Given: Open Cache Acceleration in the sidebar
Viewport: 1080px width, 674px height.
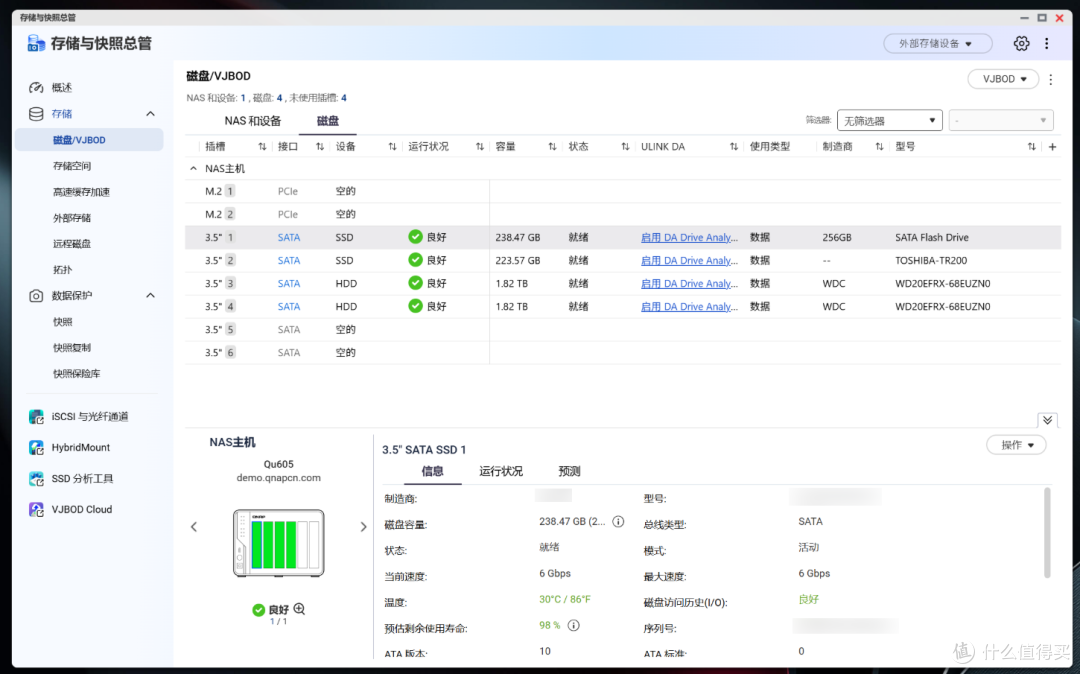Looking at the screenshot, I should coord(81,192).
